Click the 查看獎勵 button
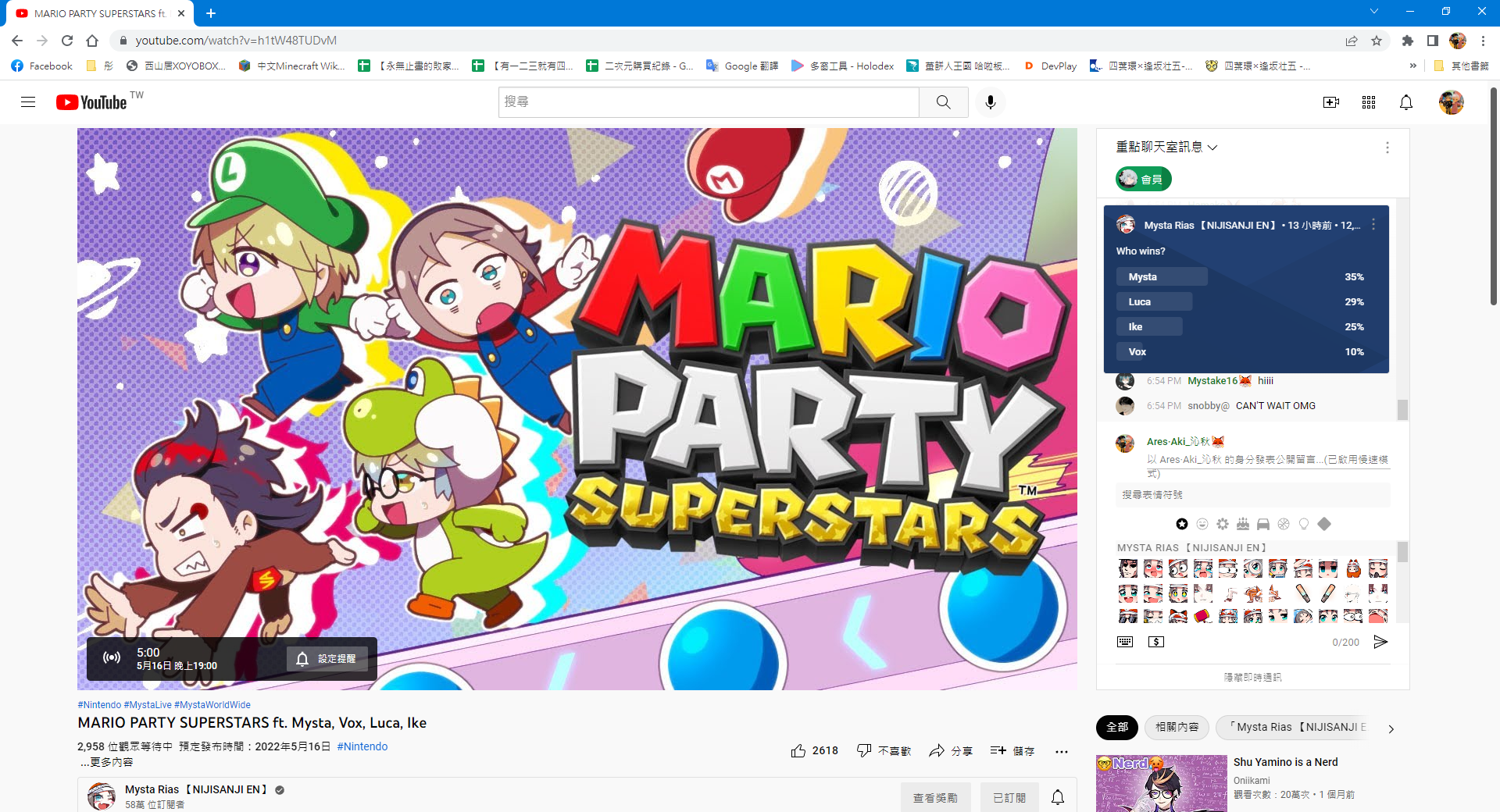 (935, 797)
